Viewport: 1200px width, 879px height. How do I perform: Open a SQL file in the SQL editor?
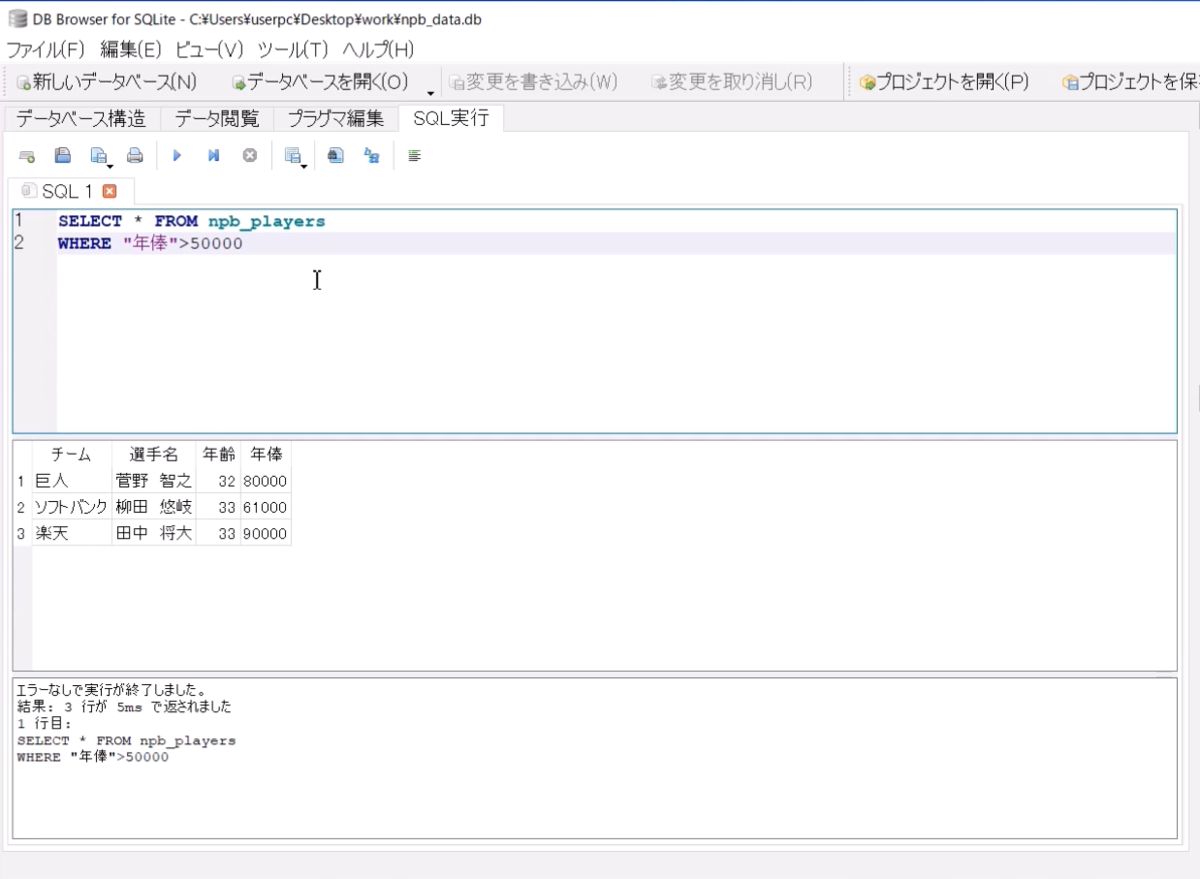pyautogui.click(x=62, y=155)
